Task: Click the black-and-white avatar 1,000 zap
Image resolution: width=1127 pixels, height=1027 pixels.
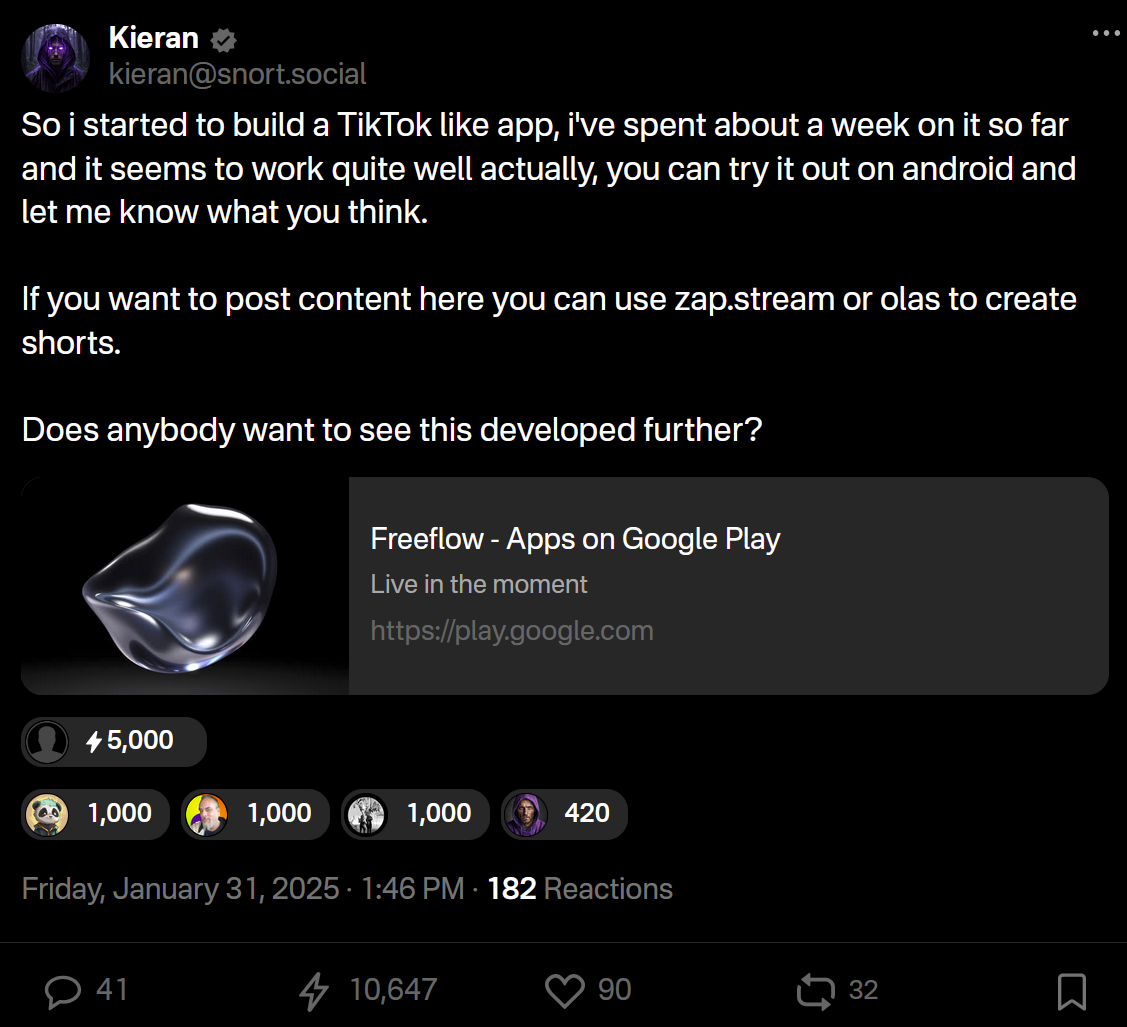Action: pyautogui.click(x=415, y=814)
